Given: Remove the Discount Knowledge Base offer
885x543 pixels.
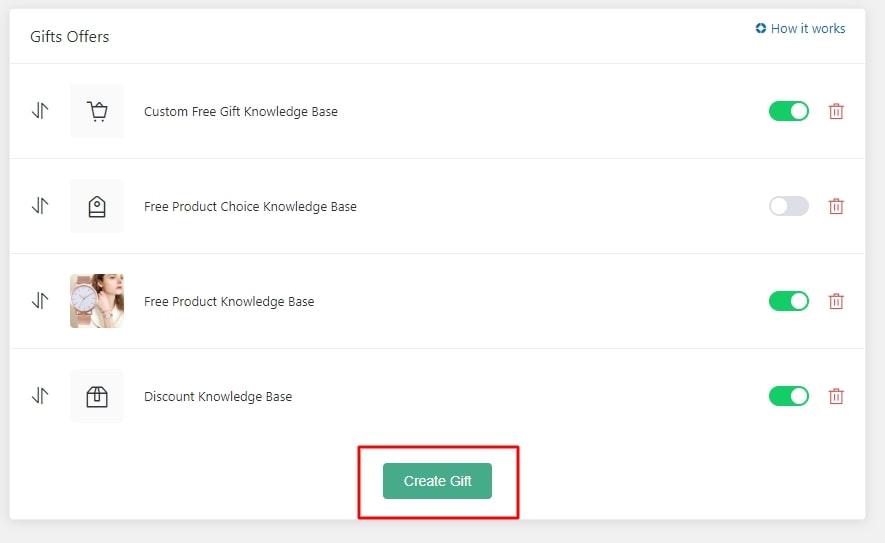Looking at the screenshot, I should pyautogui.click(x=836, y=396).
